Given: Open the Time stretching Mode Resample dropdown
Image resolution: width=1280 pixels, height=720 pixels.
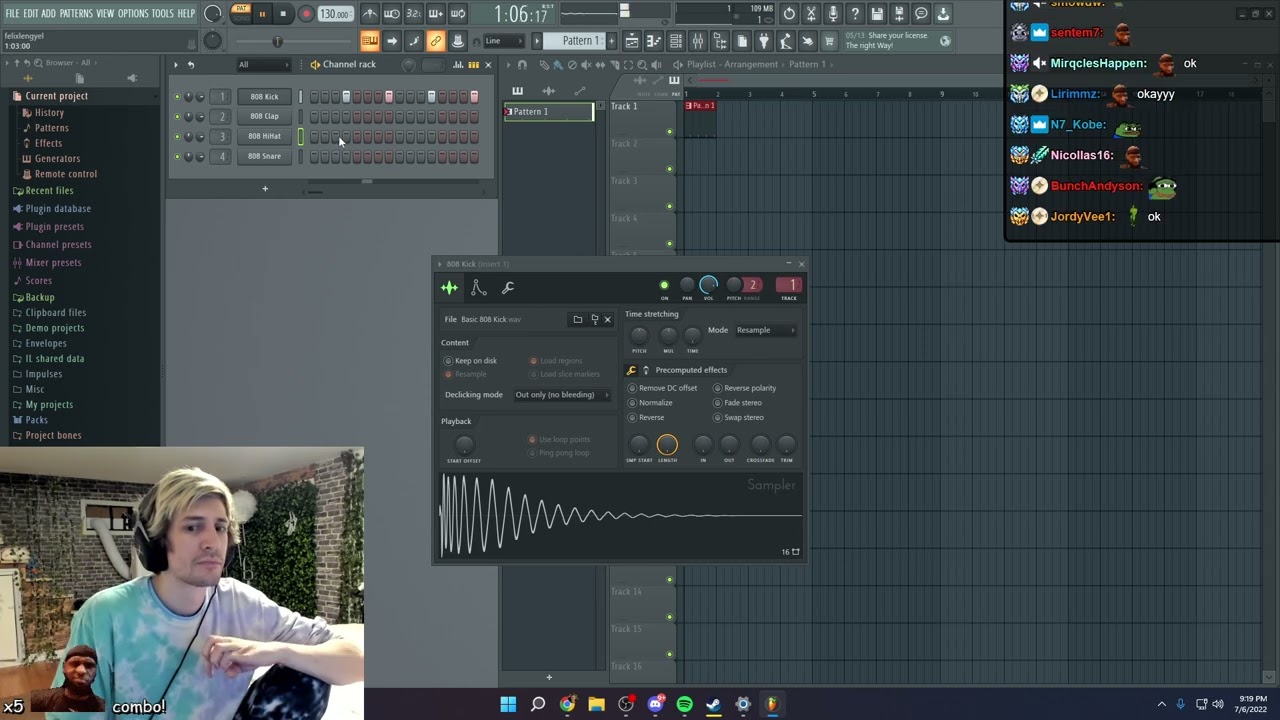Looking at the screenshot, I should pos(766,330).
